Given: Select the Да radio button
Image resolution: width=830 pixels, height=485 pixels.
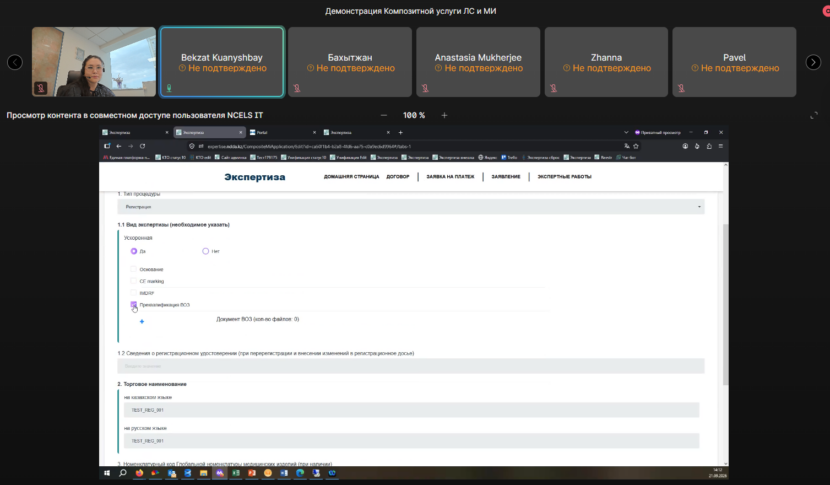Looking at the screenshot, I should point(134,251).
